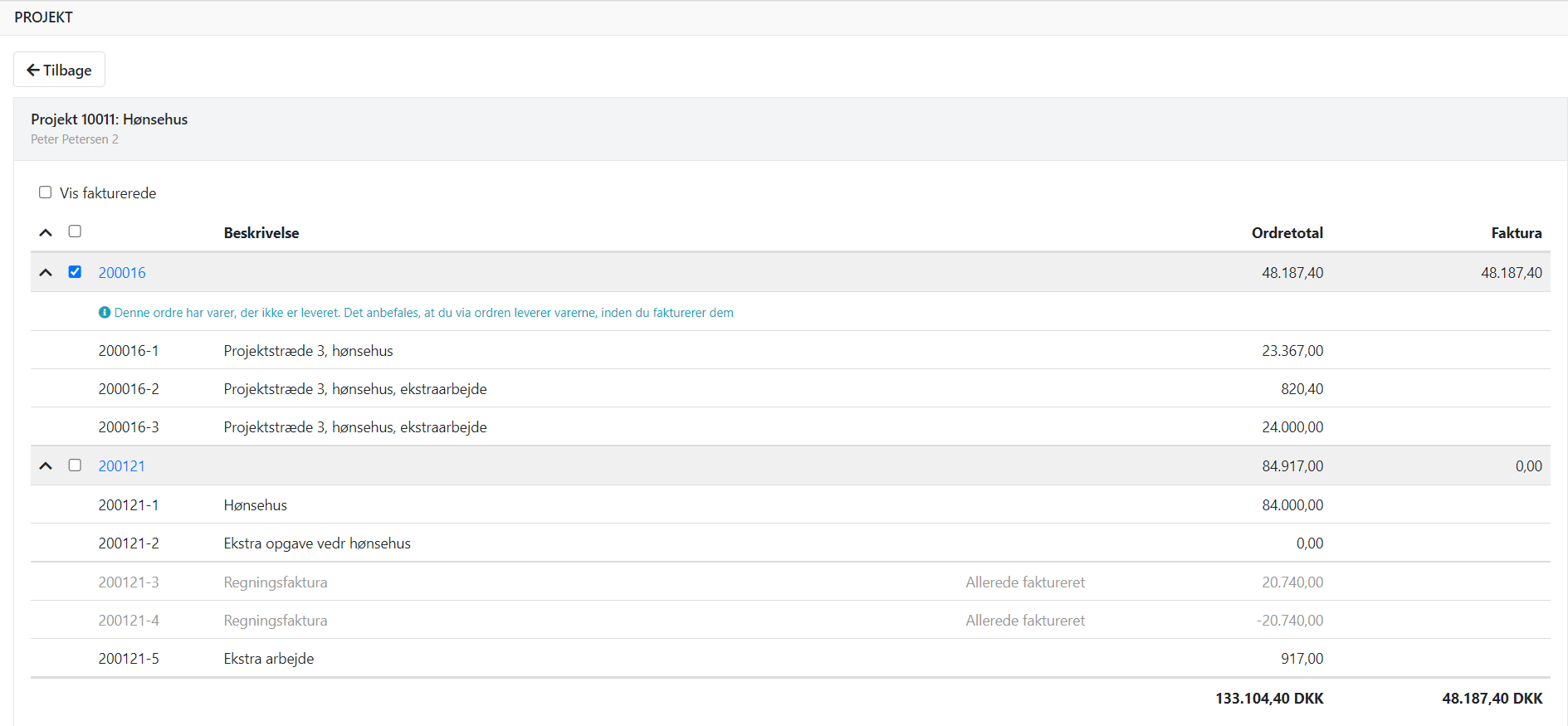1568x726 pixels.
Task: Open order 200121 link
Action: (x=122, y=466)
